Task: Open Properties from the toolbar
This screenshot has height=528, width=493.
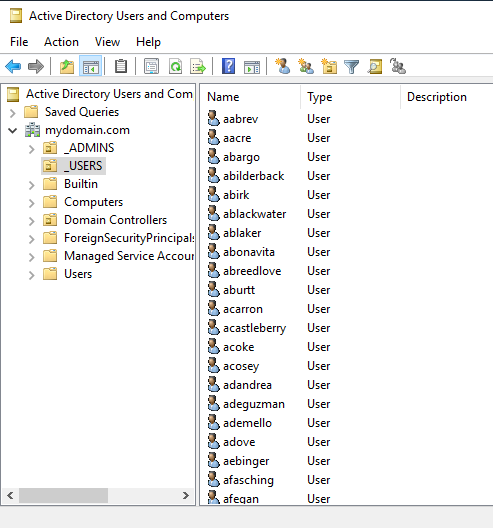Action: pyautogui.click(x=152, y=66)
